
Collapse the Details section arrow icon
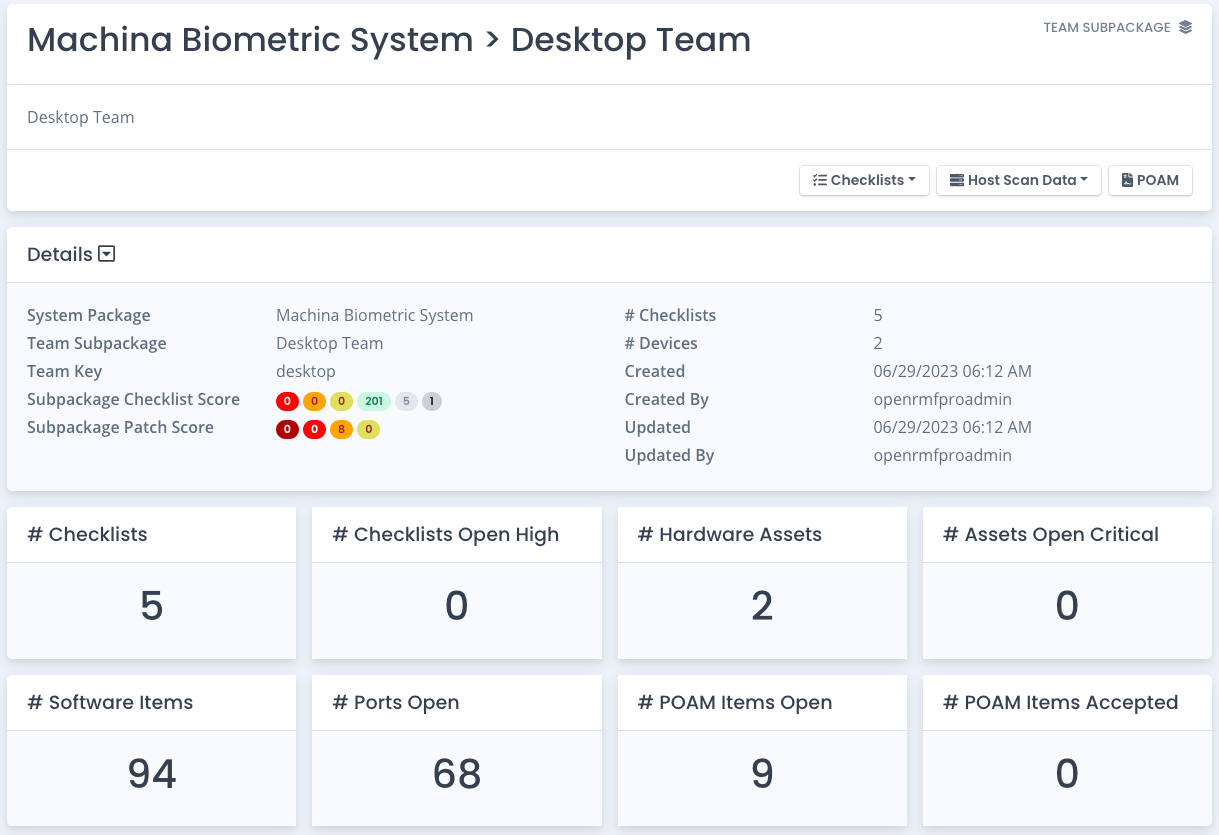pos(107,254)
